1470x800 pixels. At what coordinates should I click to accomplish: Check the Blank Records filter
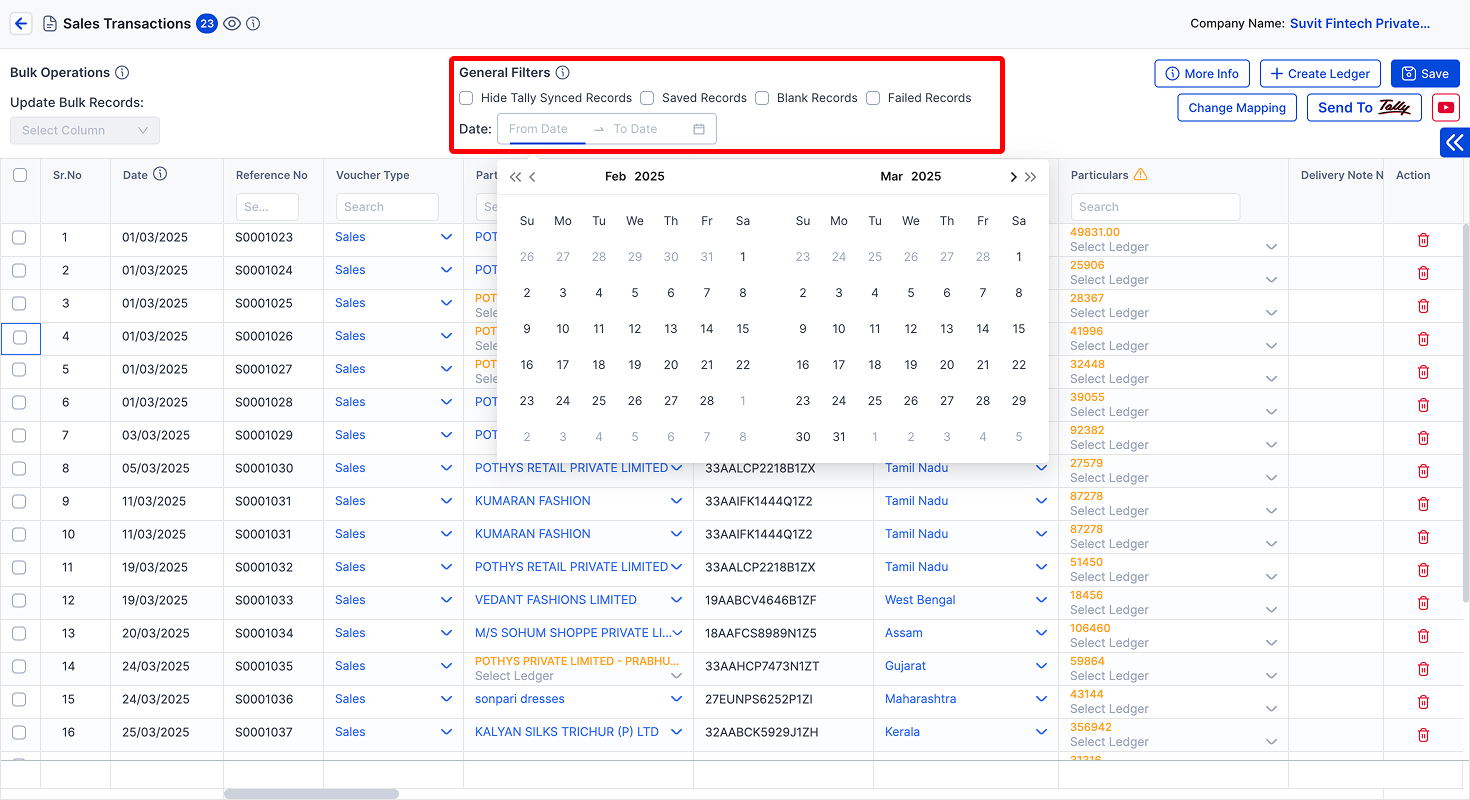click(762, 98)
